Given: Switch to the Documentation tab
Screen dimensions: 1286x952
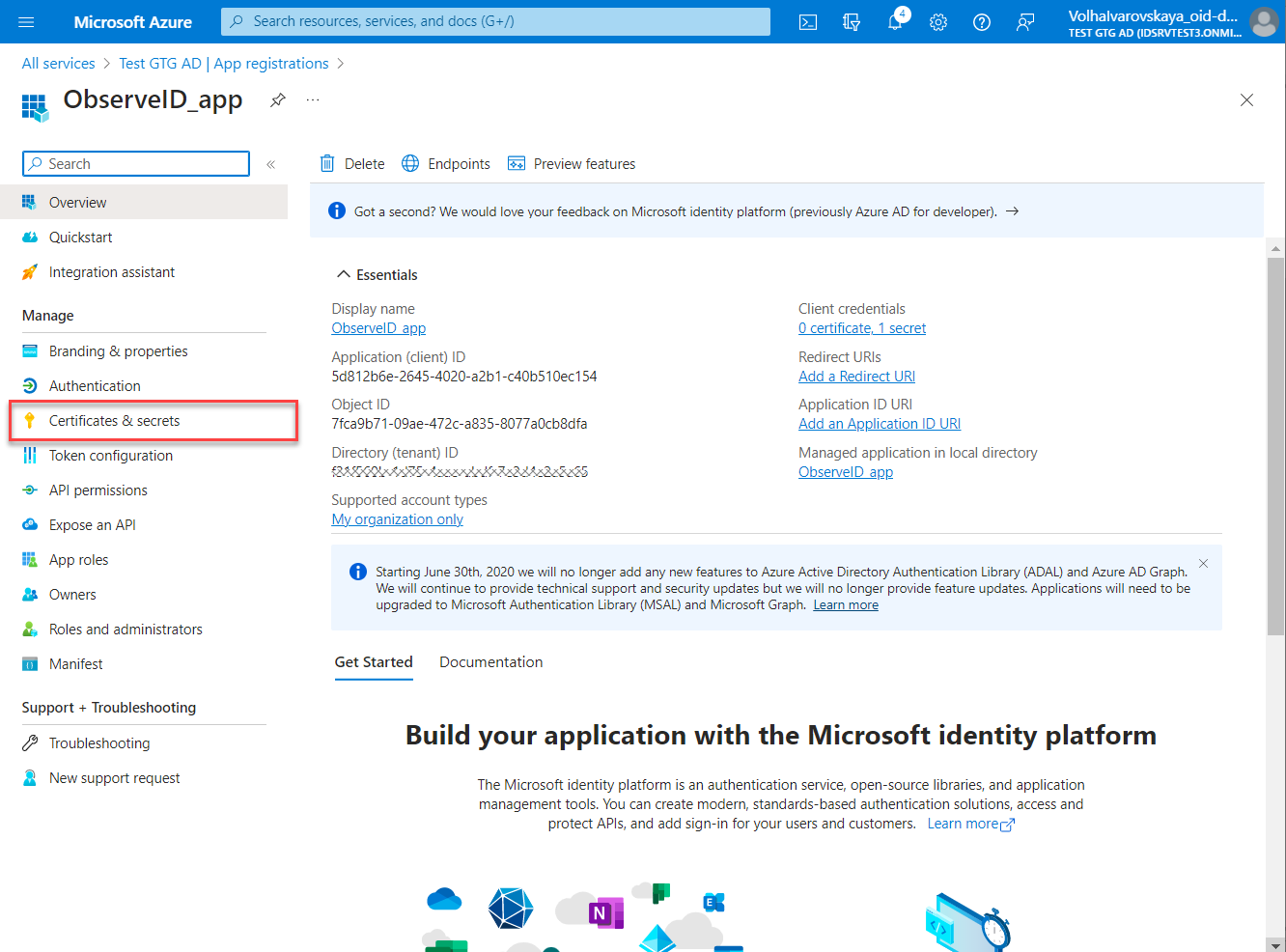Looking at the screenshot, I should pyautogui.click(x=490, y=662).
